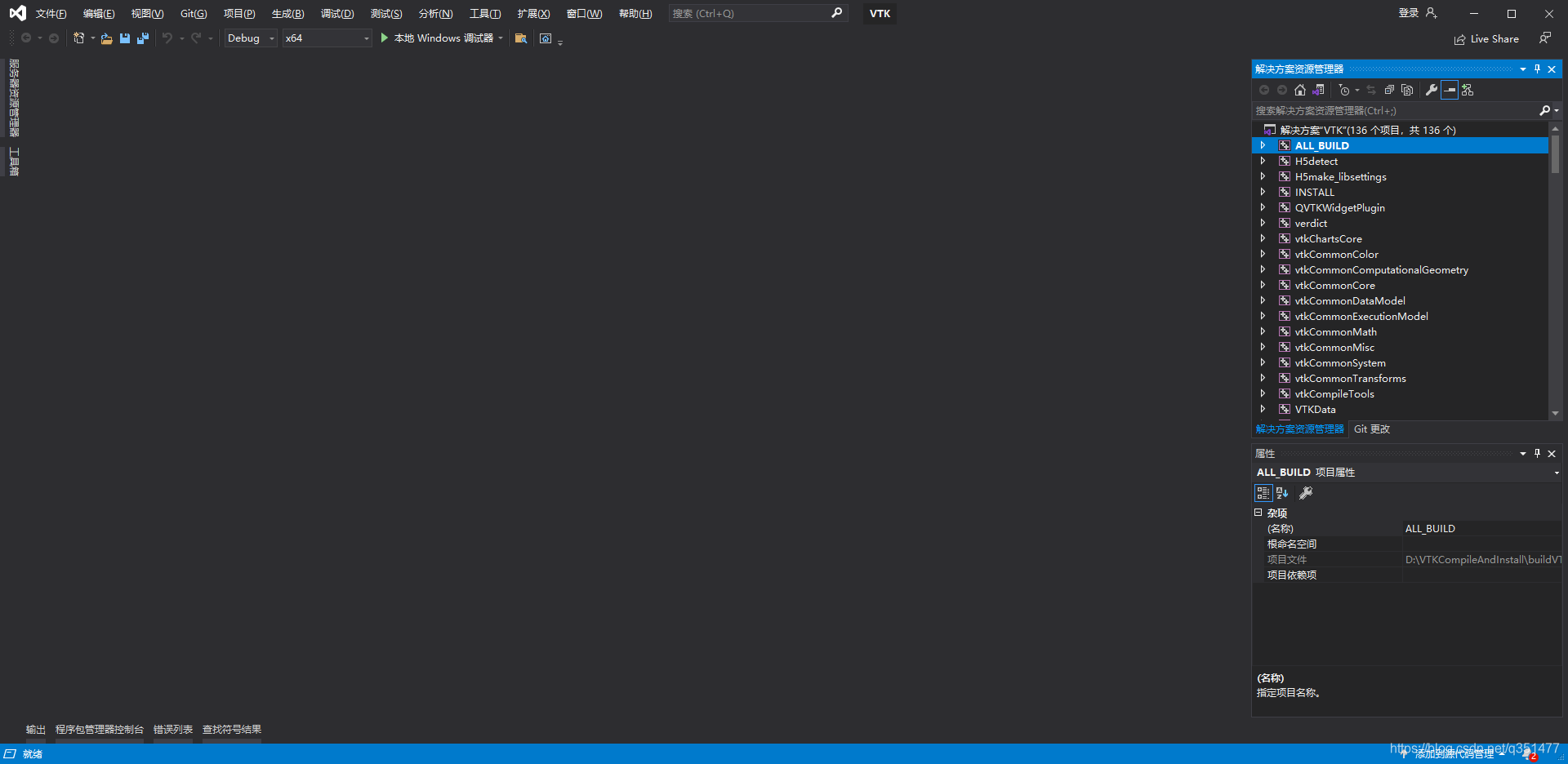Click the View Class Diagram icon
Viewport: 1568px width, 764px height.
coord(1468,90)
